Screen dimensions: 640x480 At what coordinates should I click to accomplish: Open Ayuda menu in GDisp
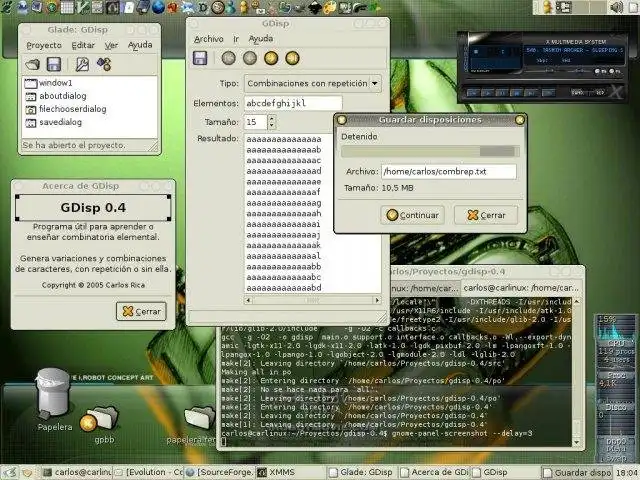[x=261, y=39]
